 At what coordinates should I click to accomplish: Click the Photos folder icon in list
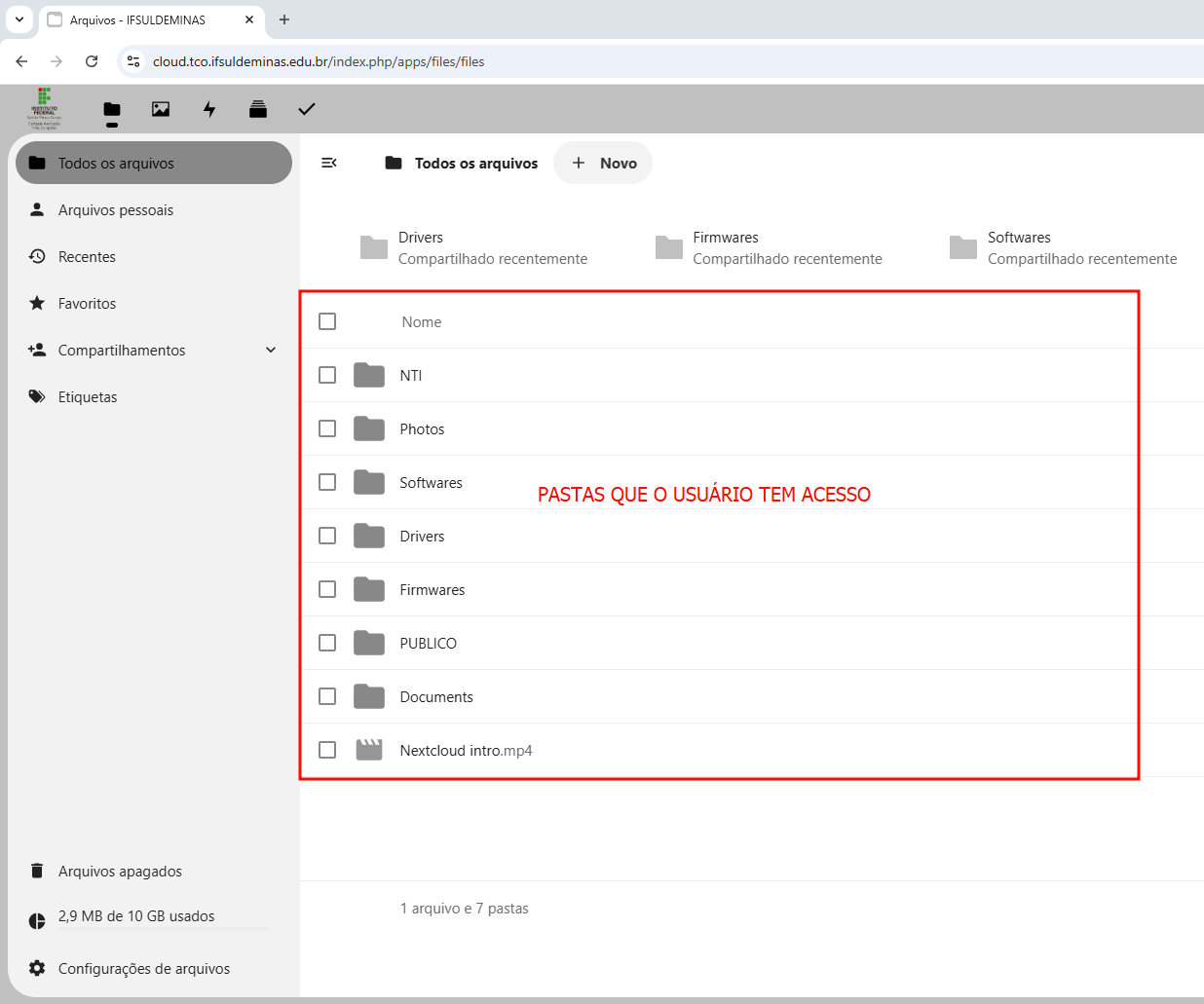tap(369, 428)
